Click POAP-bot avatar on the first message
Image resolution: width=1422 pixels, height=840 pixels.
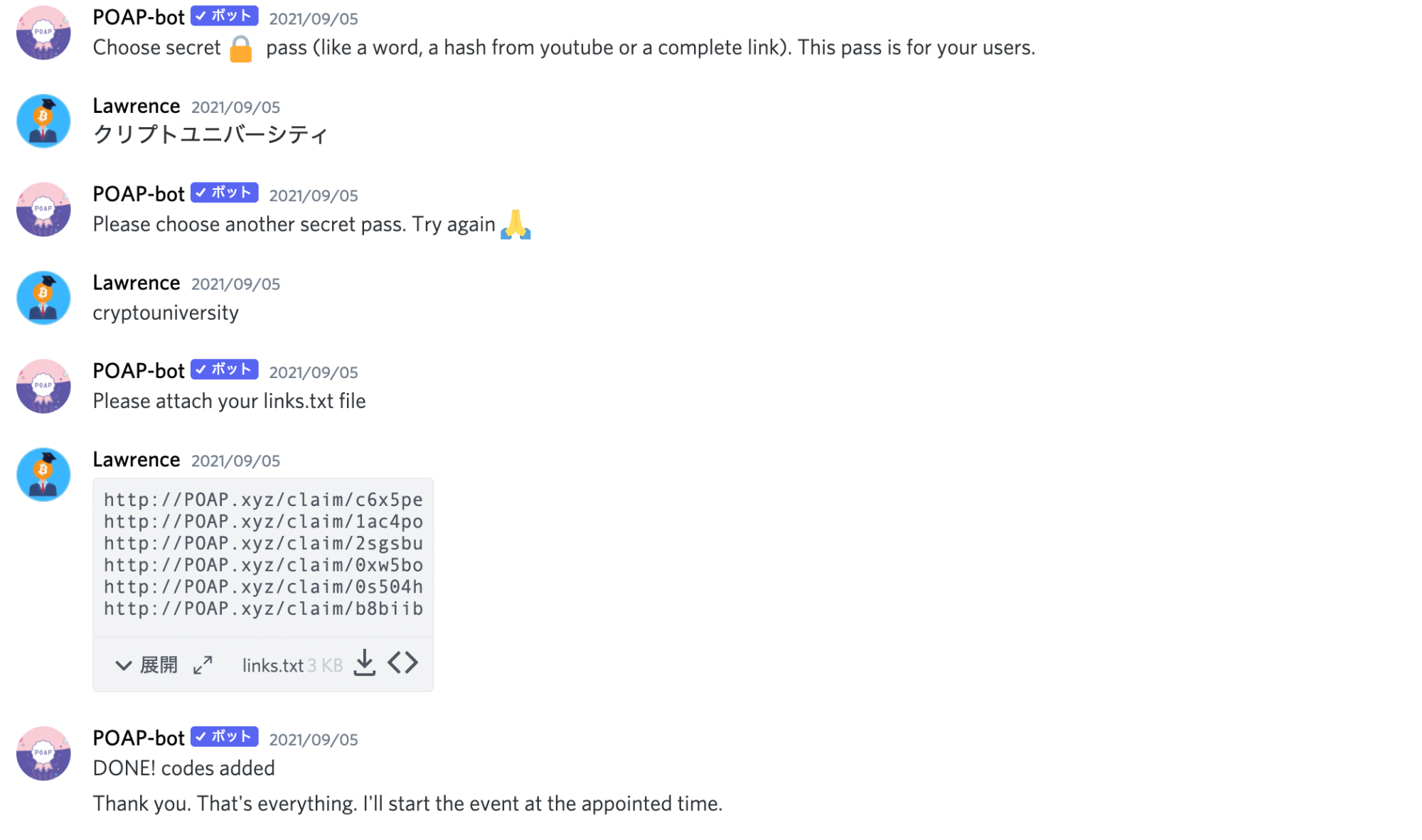pyautogui.click(x=43, y=33)
